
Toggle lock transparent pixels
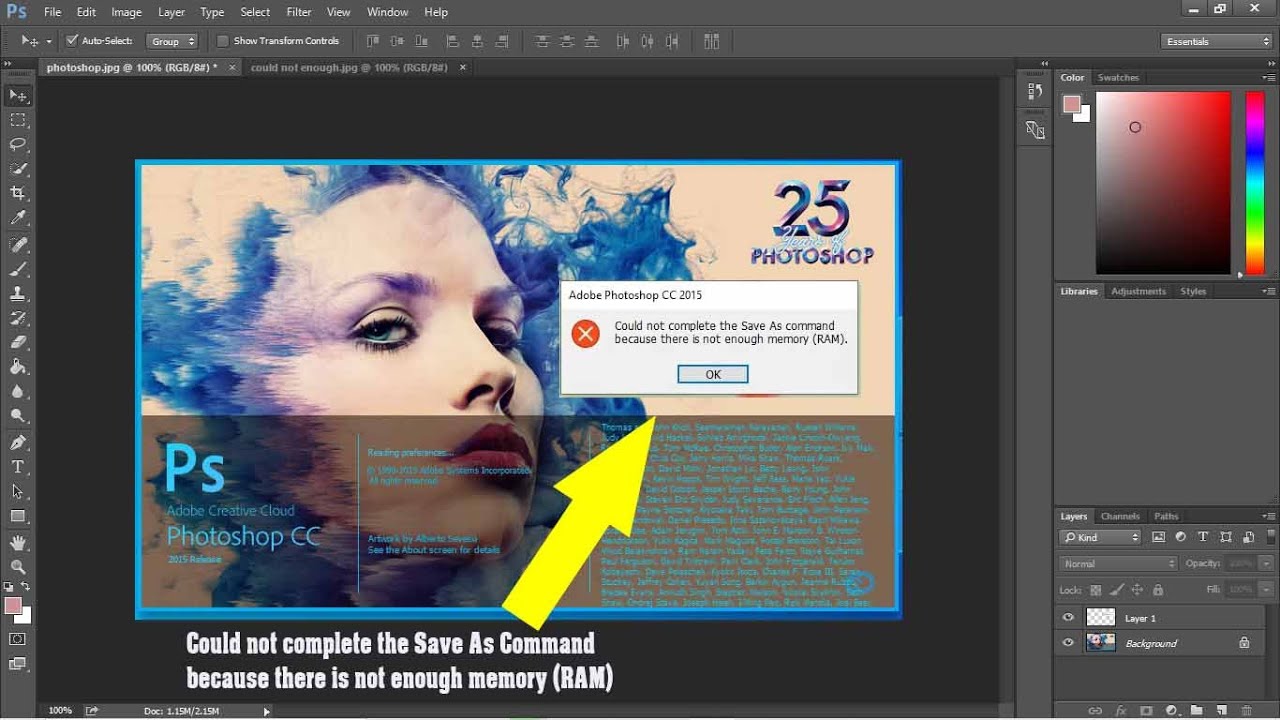1096,590
